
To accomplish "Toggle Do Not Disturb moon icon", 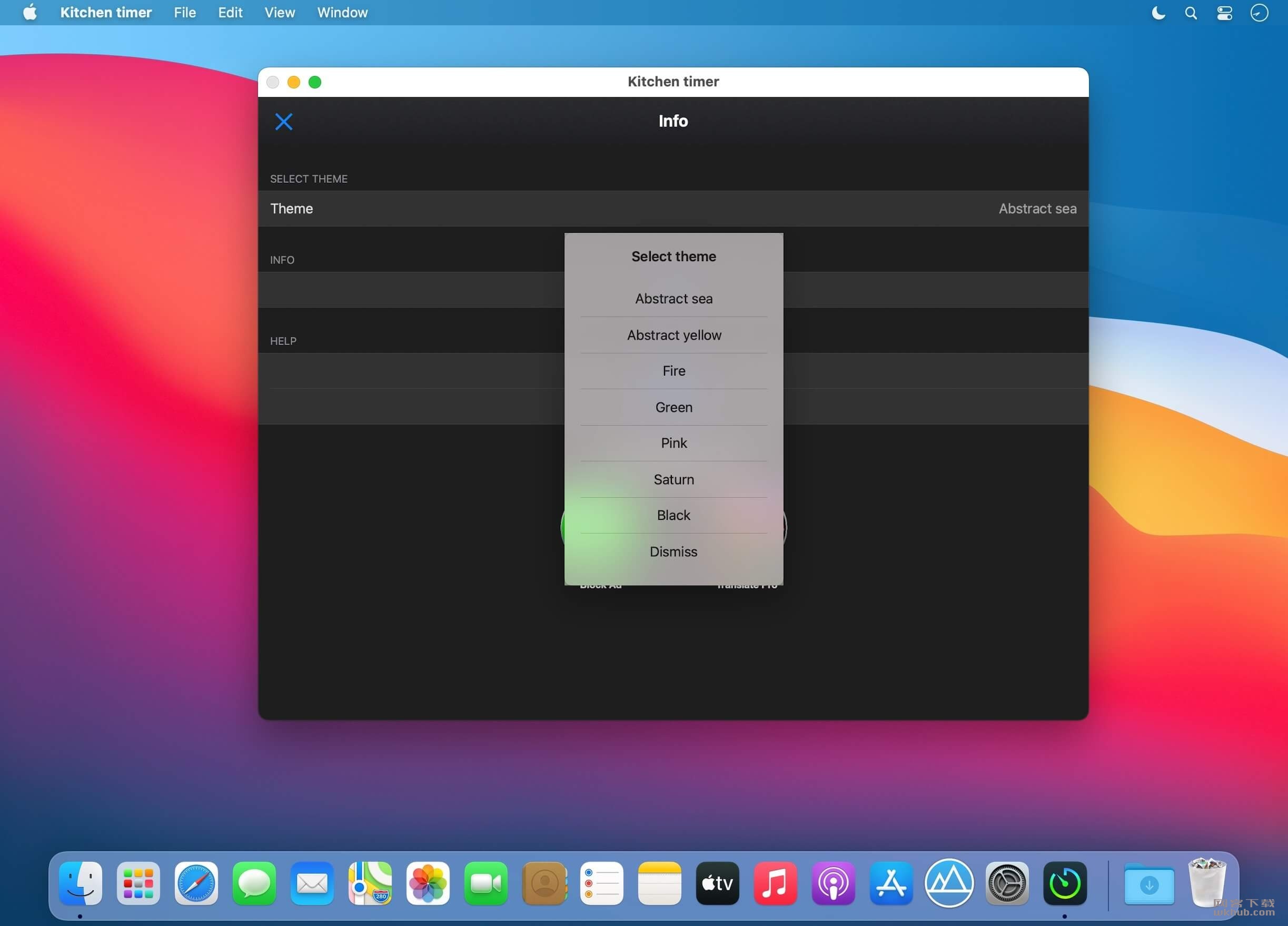I will (x=1158, y=13).
